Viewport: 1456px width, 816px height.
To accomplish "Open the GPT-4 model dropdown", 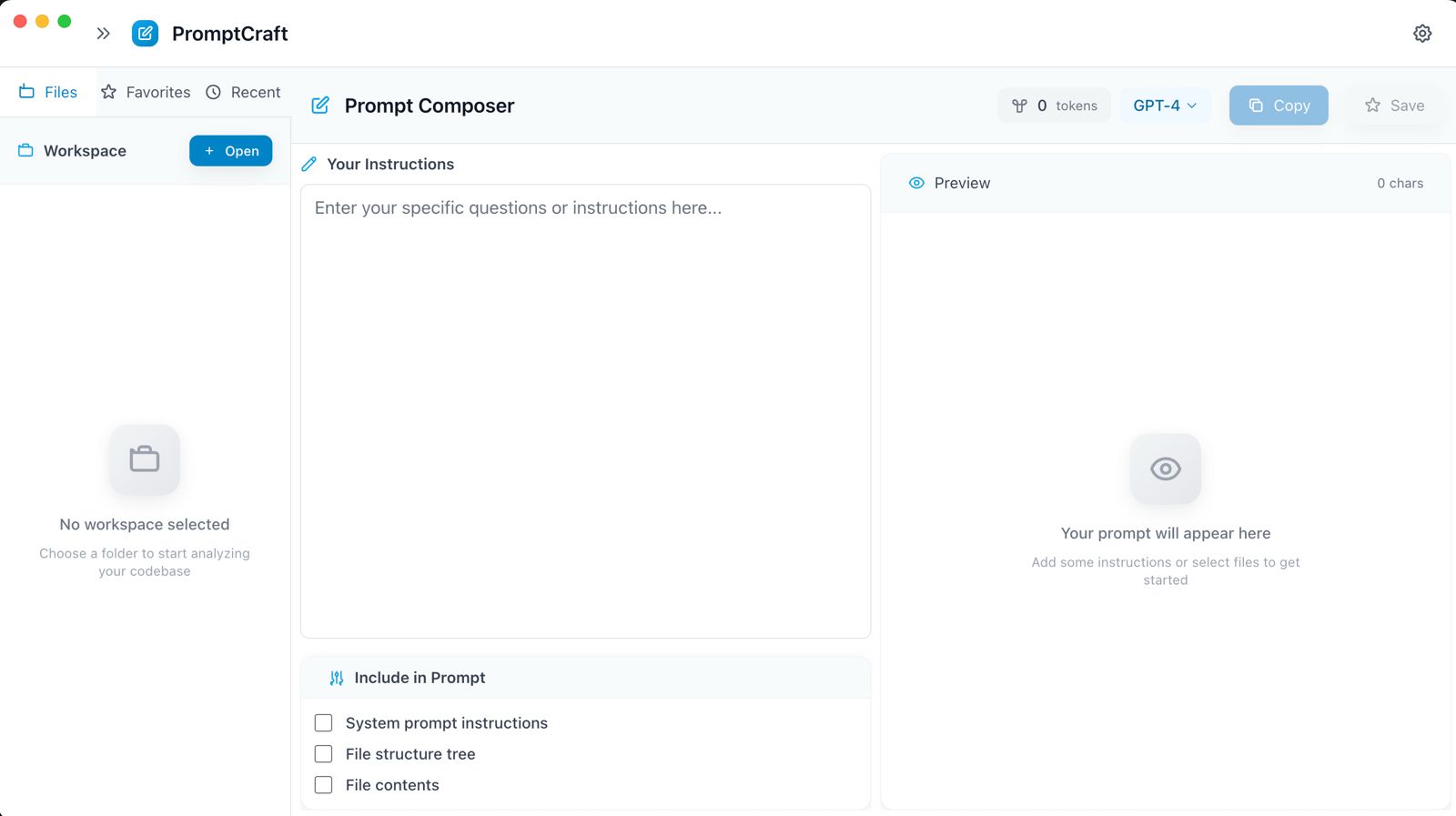I will coord(1165,106).
